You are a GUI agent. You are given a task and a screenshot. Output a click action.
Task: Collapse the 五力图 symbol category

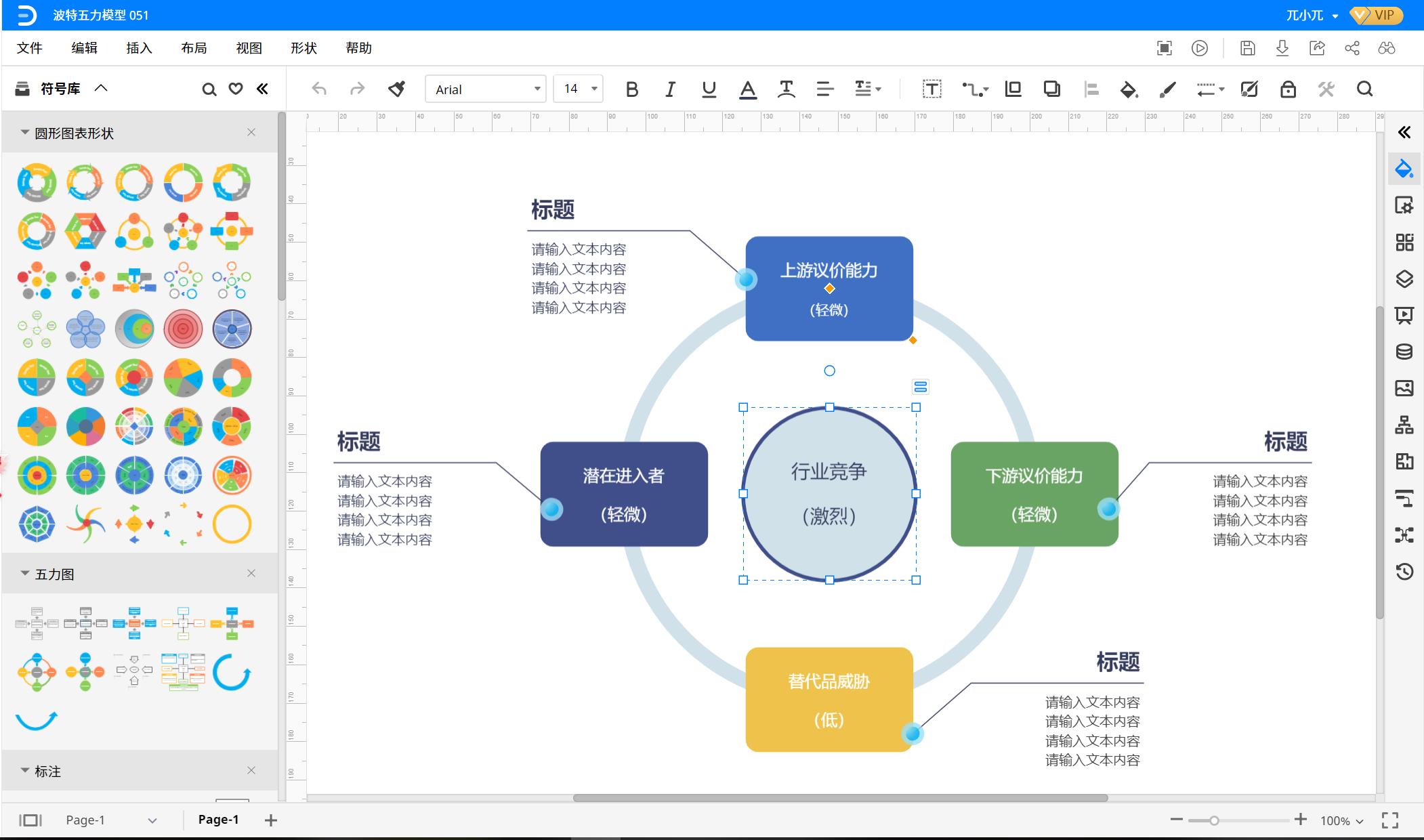tap(25, 574)
